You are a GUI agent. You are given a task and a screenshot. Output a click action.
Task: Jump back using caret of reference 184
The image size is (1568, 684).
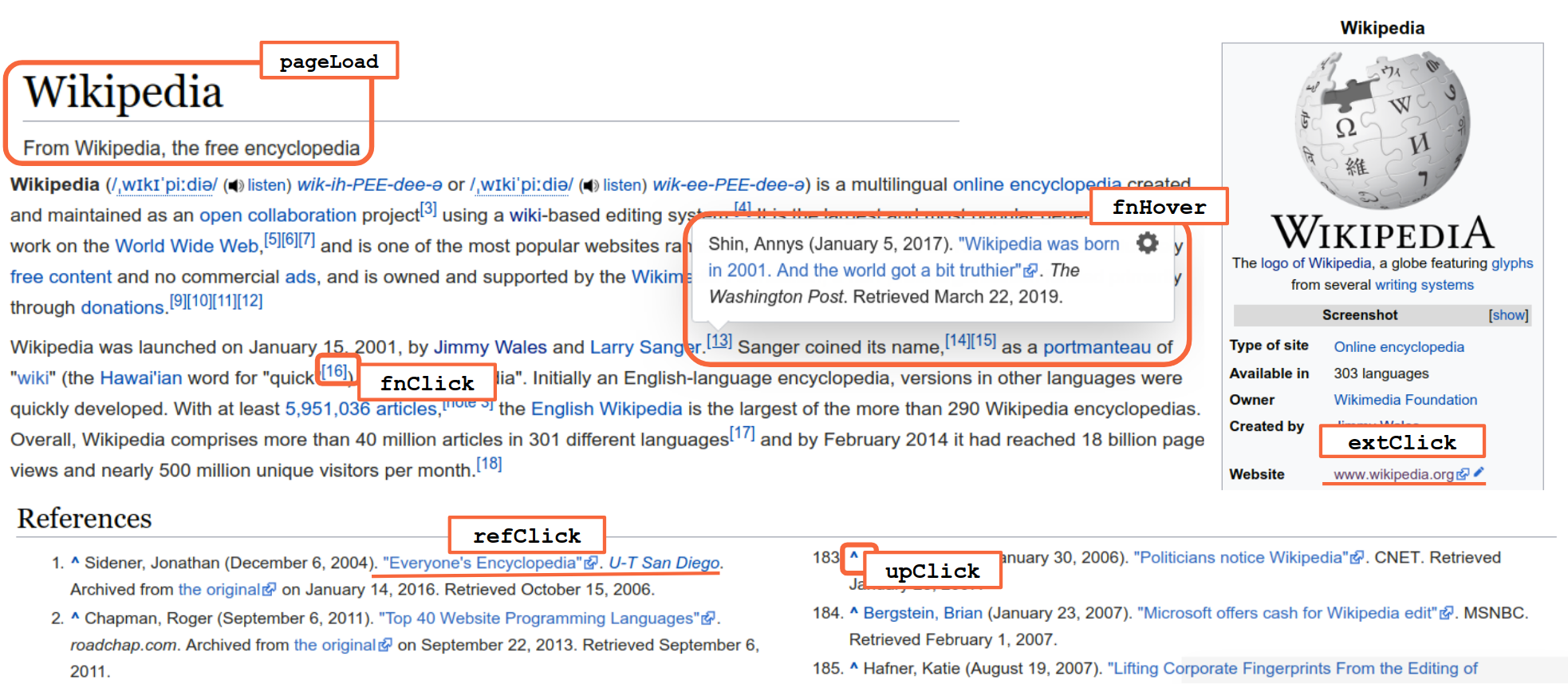coord(854,612)
